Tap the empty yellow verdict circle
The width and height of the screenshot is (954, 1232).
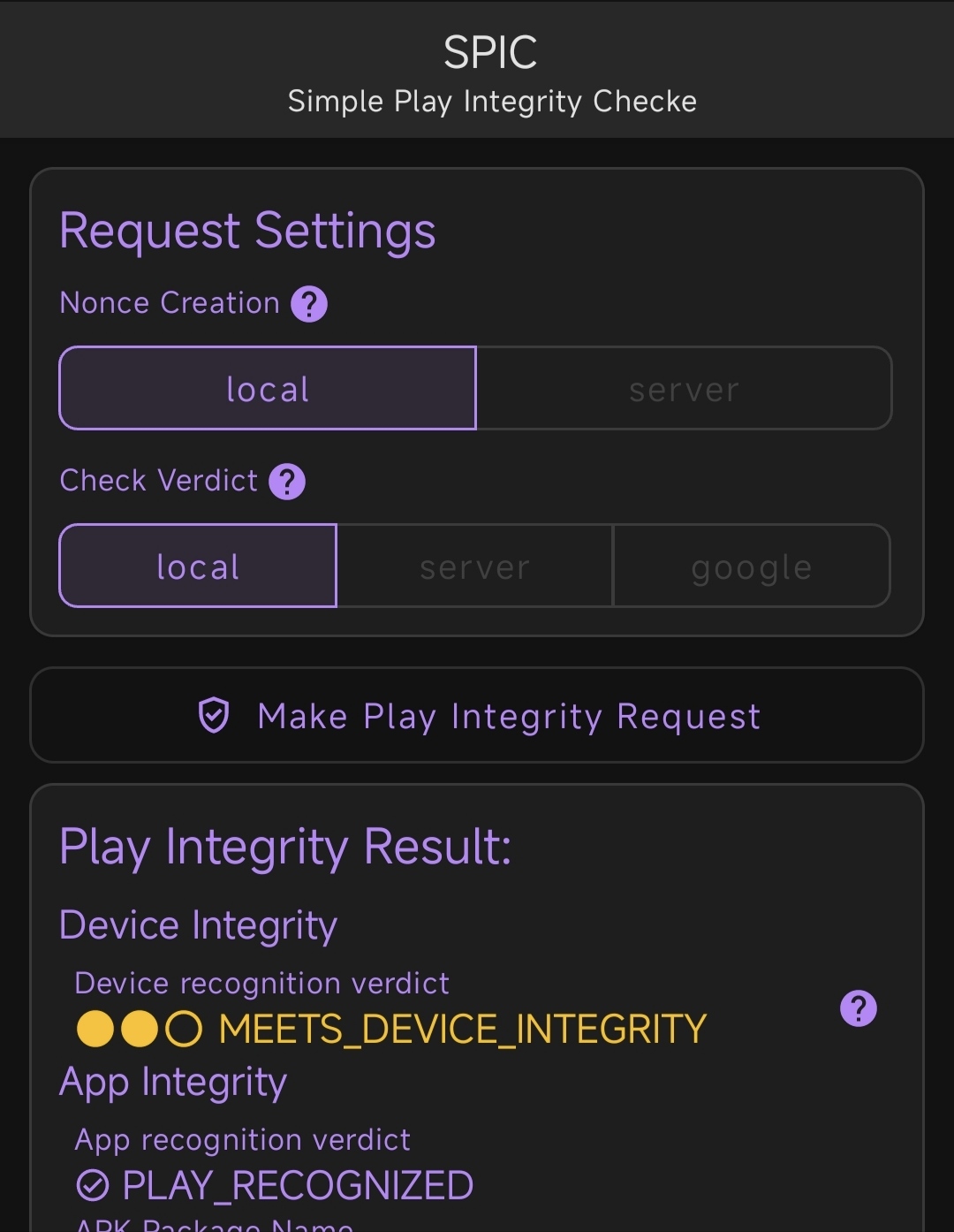[x=184, y=1029]
